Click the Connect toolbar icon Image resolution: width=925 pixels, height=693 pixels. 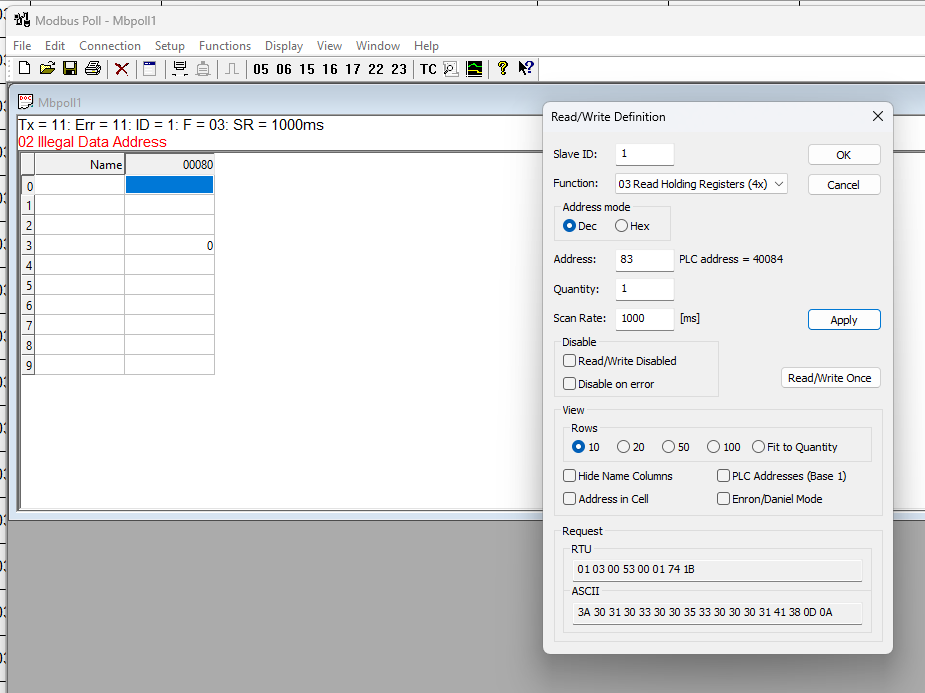pyautogui.click(x=180, y=69)
